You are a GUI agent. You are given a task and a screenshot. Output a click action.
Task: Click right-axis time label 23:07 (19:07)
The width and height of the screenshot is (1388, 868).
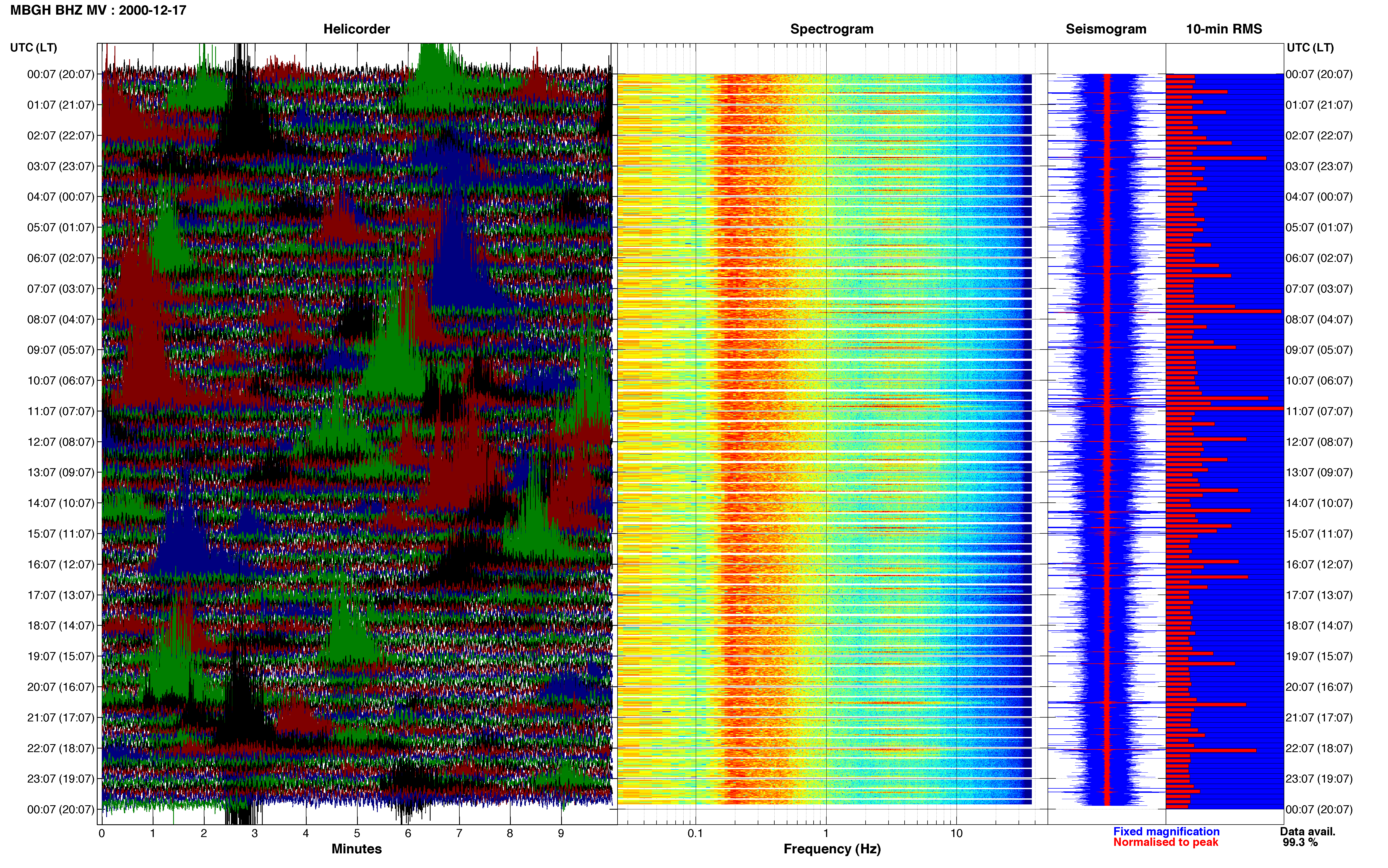click(x=1319, y=778)
